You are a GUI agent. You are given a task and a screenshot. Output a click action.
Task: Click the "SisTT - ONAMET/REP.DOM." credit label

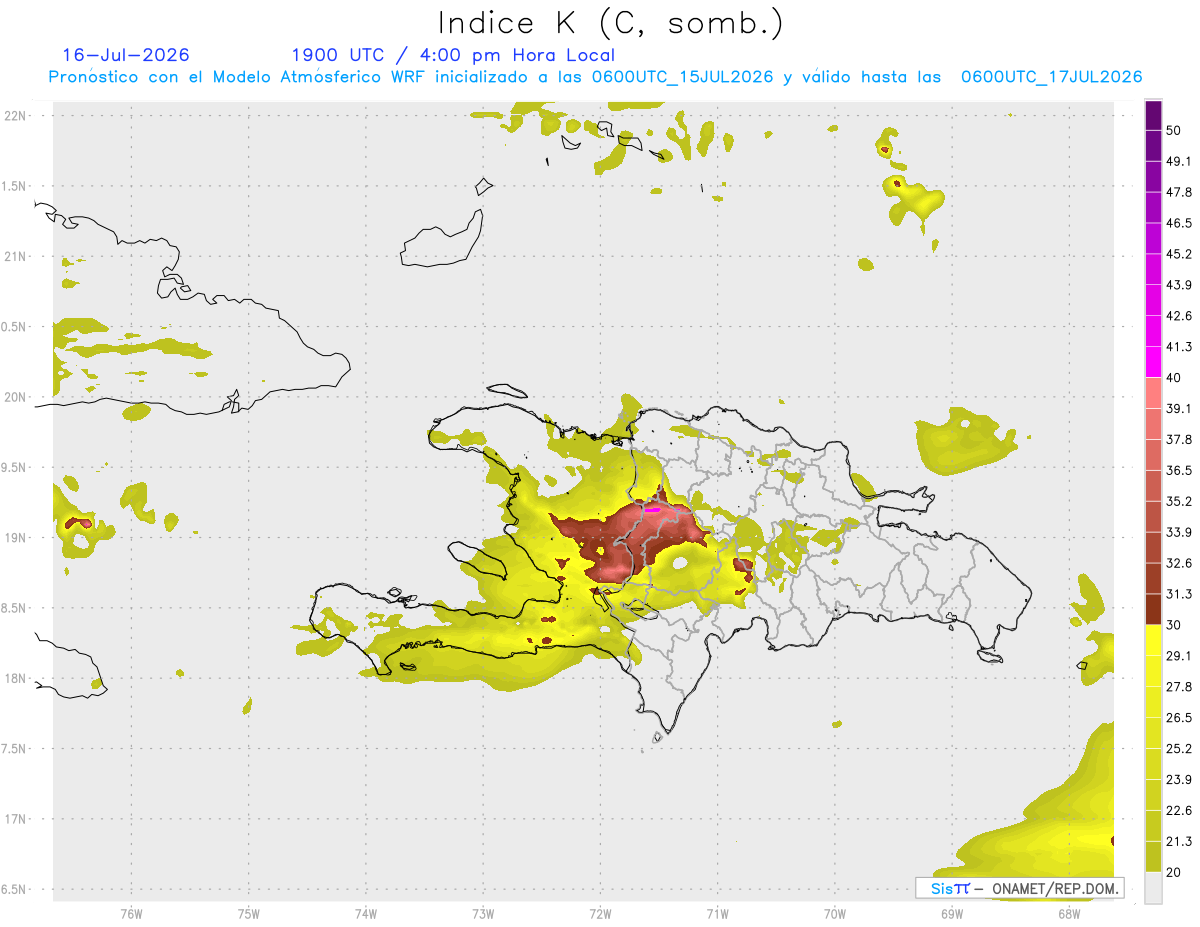[1021, 888]
